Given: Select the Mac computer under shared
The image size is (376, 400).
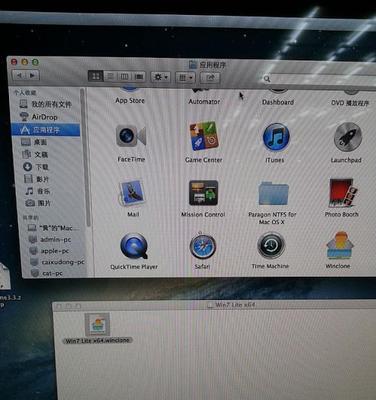Looking at the screenshot, I should (54, 228).
